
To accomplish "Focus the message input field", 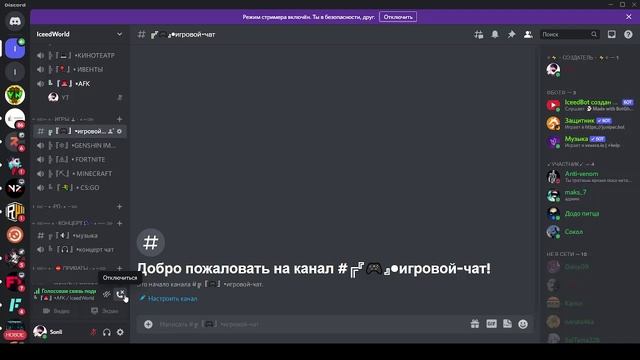I will (310, 324).
